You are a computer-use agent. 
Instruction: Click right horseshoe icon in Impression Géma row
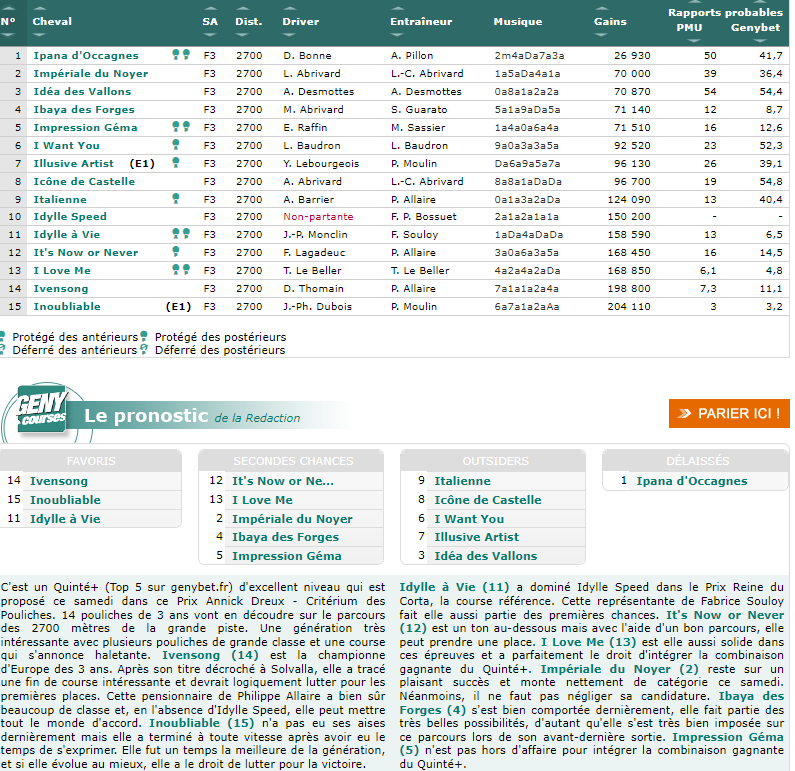coord(186,127)
